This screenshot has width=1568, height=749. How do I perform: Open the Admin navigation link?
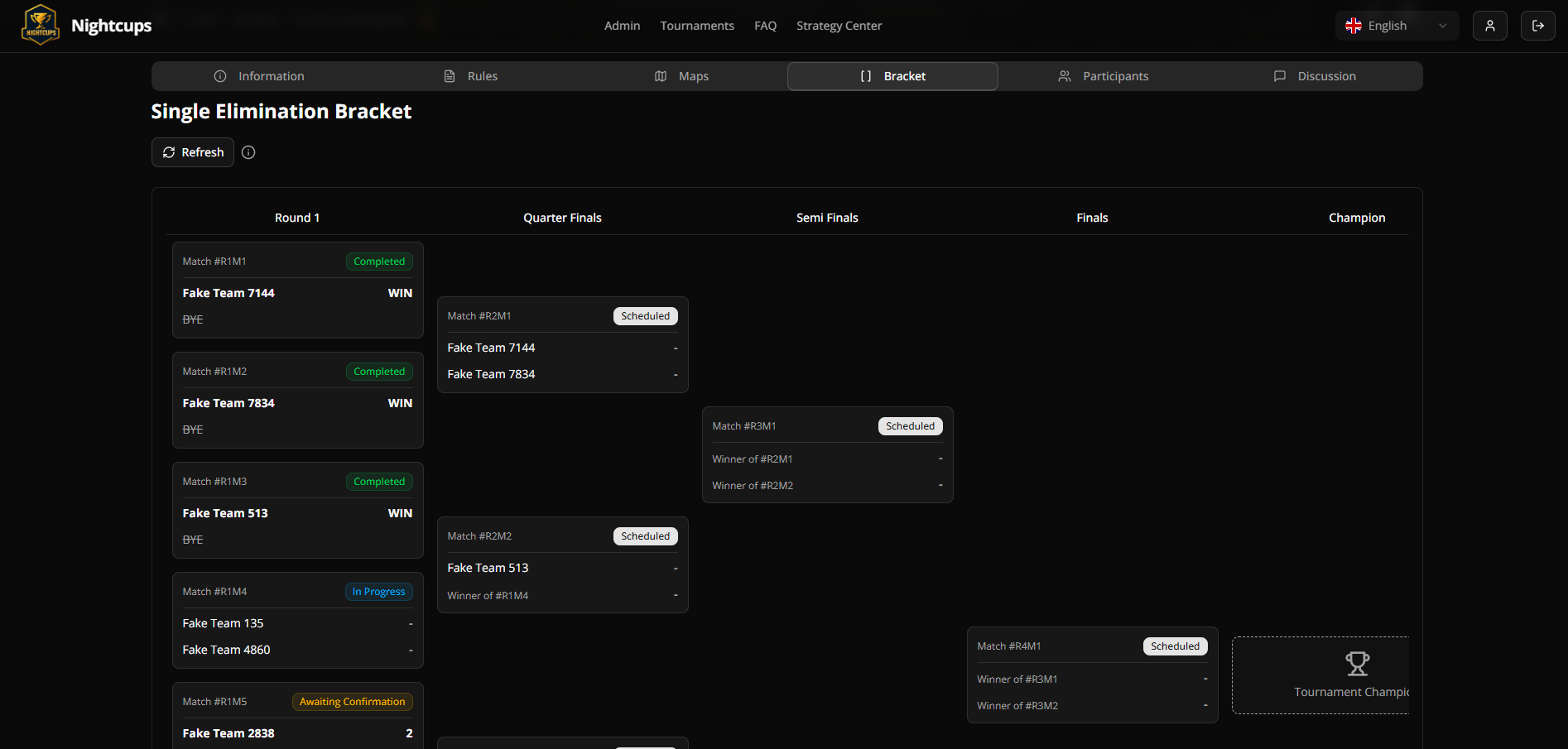click(622, 26)
